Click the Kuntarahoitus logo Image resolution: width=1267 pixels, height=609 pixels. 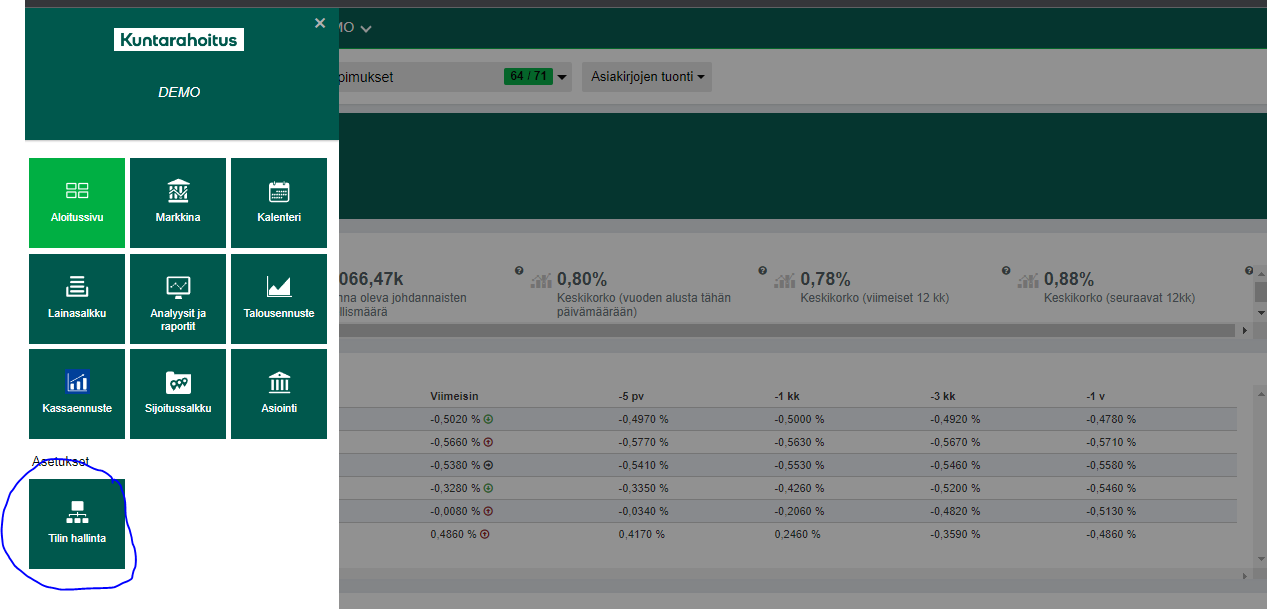tap(179, 40)
